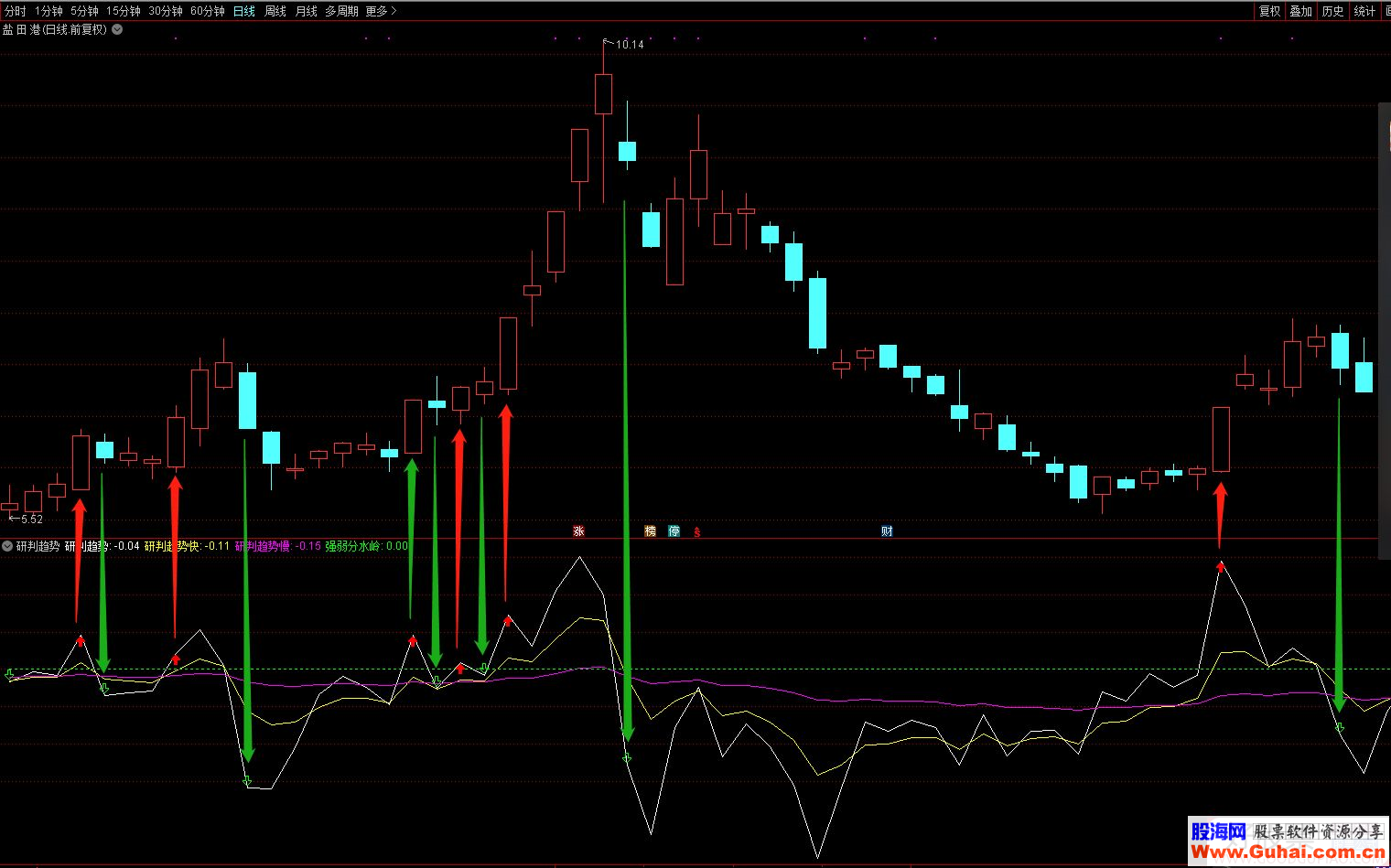Click the 研判趋势慢 -0.15 value

pos(278,546)
